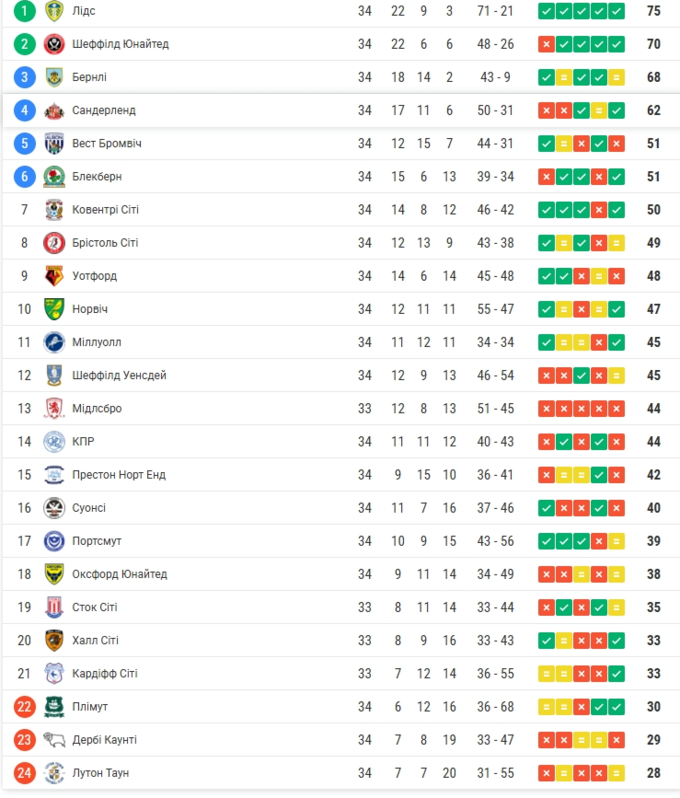Screen dimensions: 680x798
Task: Click the Norwich (Норвіч) crest icon
Action: [54, 309]
